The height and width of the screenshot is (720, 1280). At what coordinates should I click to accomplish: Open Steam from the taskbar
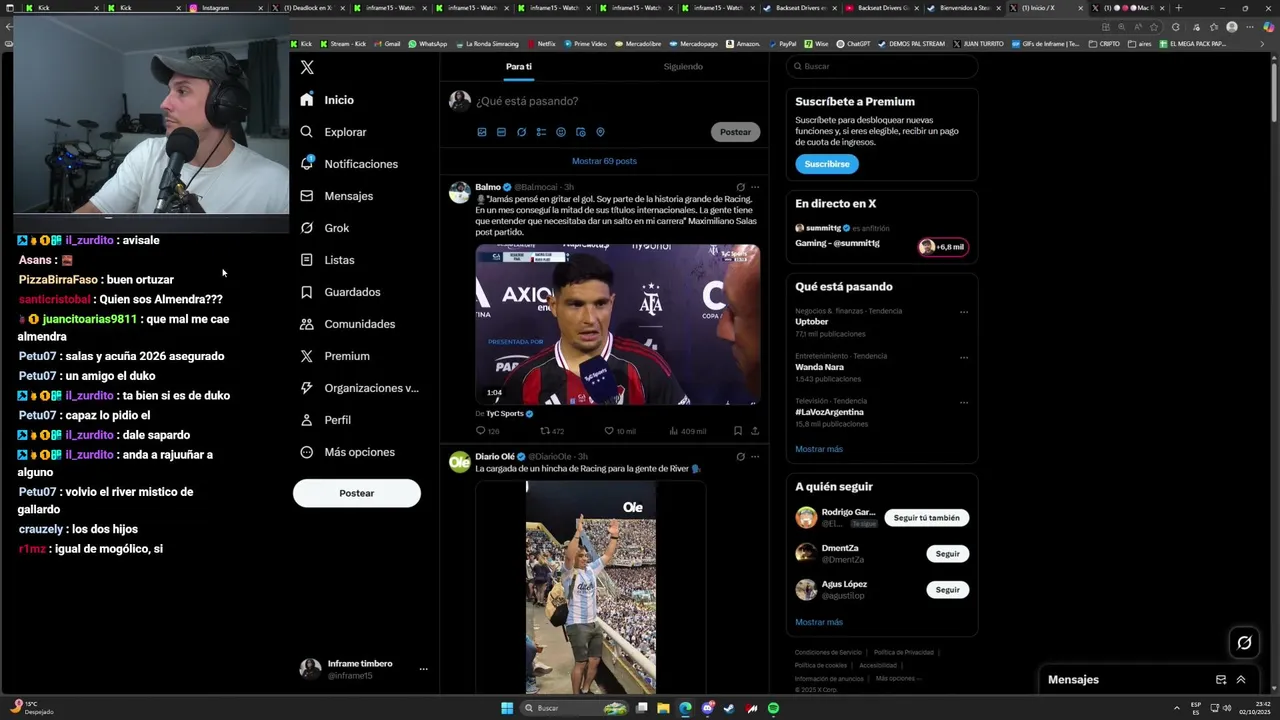tap(729, 708)
